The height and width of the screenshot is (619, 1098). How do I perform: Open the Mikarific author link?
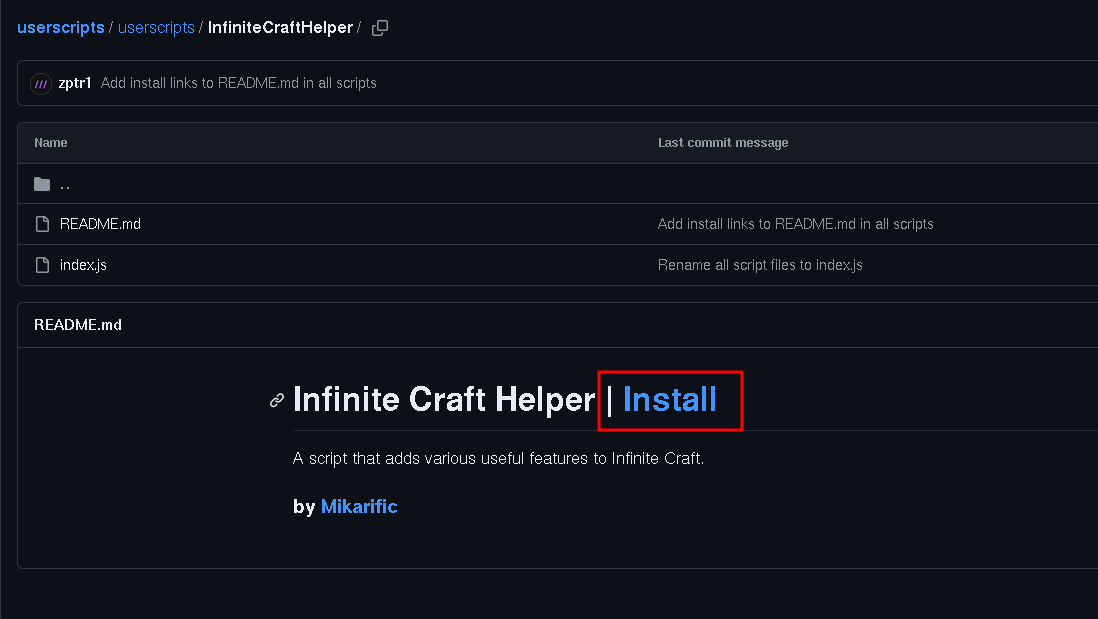(359, 506)
